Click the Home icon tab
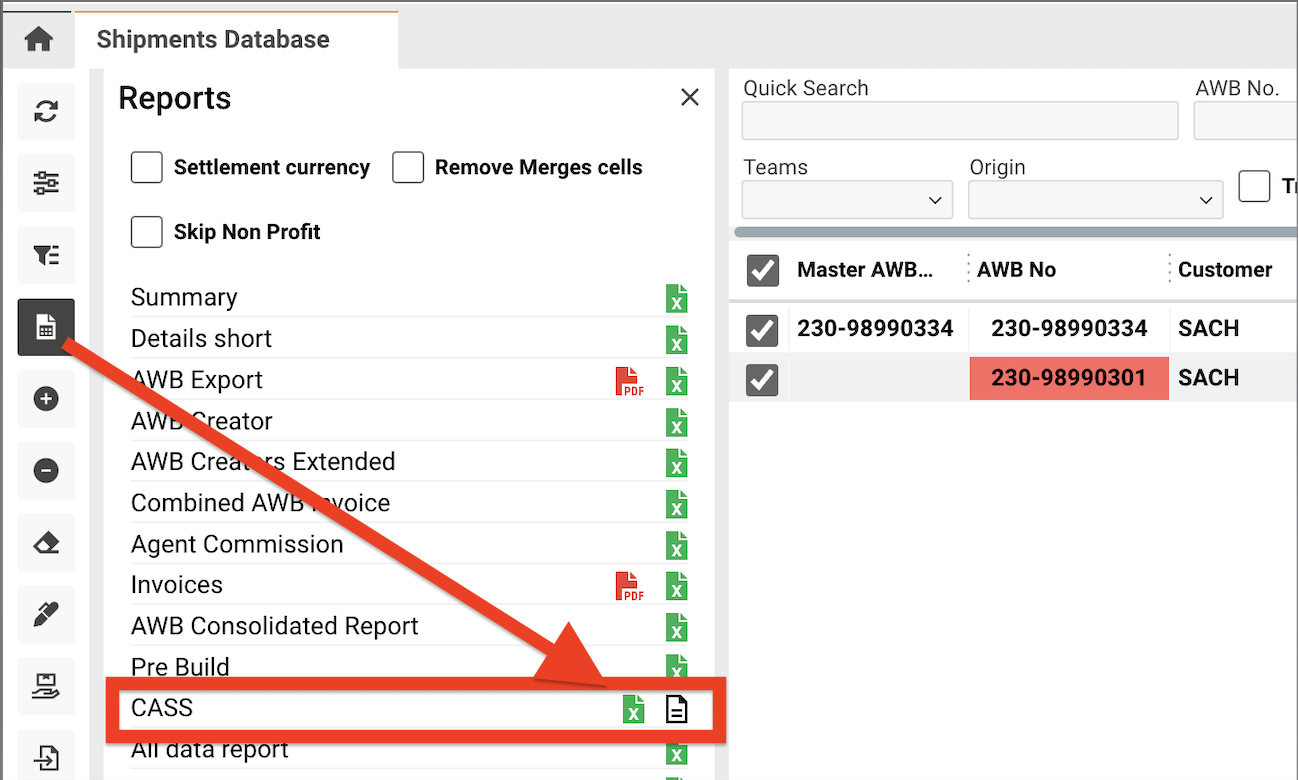The width and height of the screenshot is (1298, 780). pyautogui.click(x=38, y=40)
